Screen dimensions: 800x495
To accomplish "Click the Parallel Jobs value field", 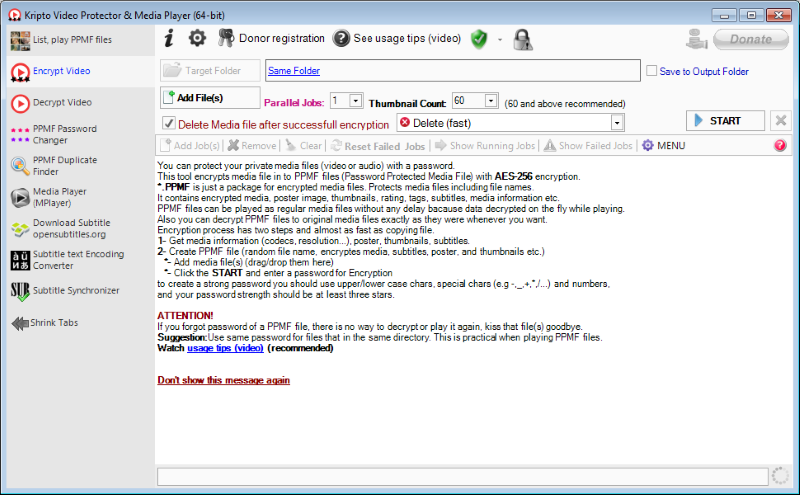I will tap(340, 101).
